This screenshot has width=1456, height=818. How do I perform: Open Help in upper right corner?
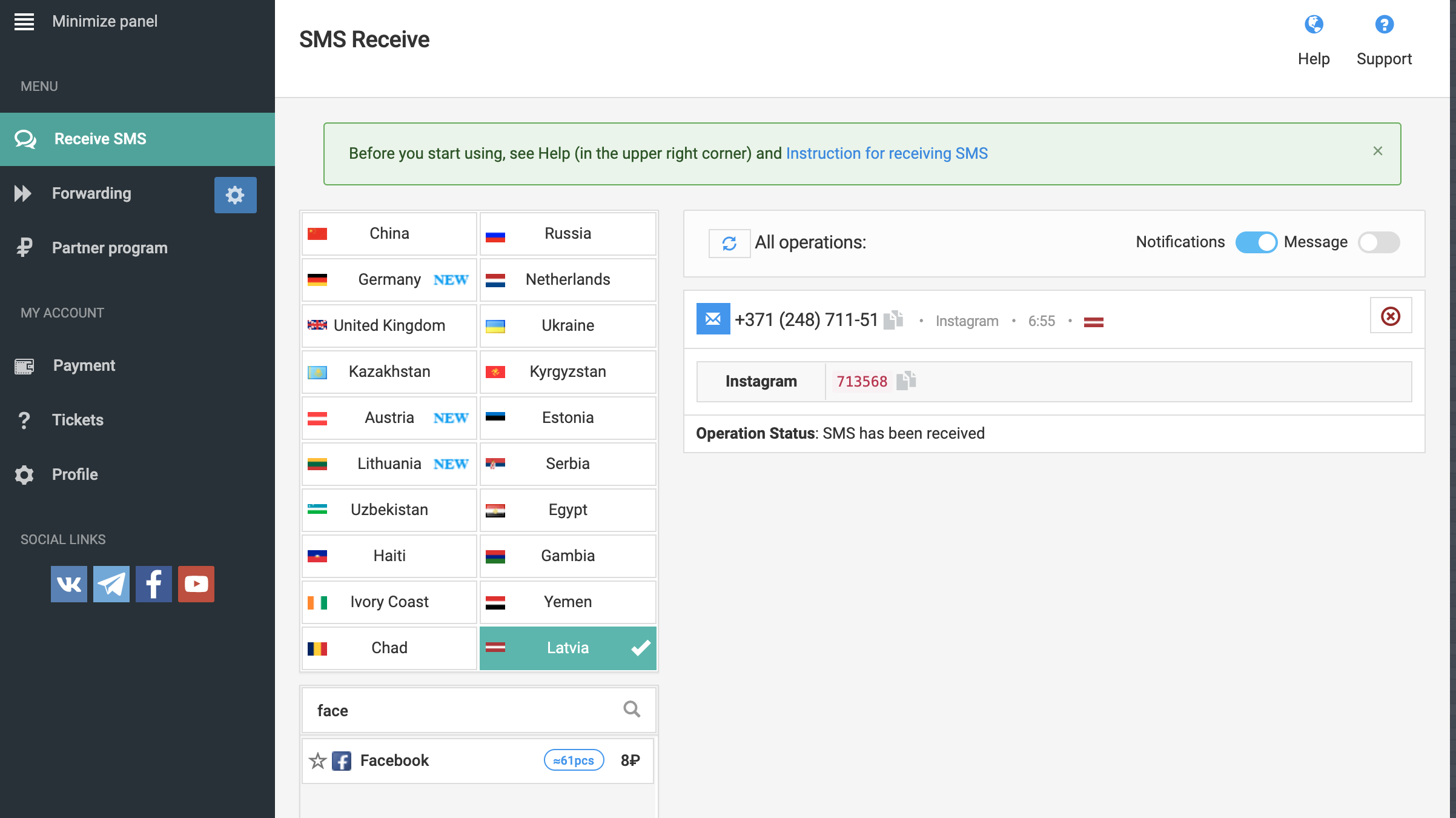click(x=1313, y=40)
